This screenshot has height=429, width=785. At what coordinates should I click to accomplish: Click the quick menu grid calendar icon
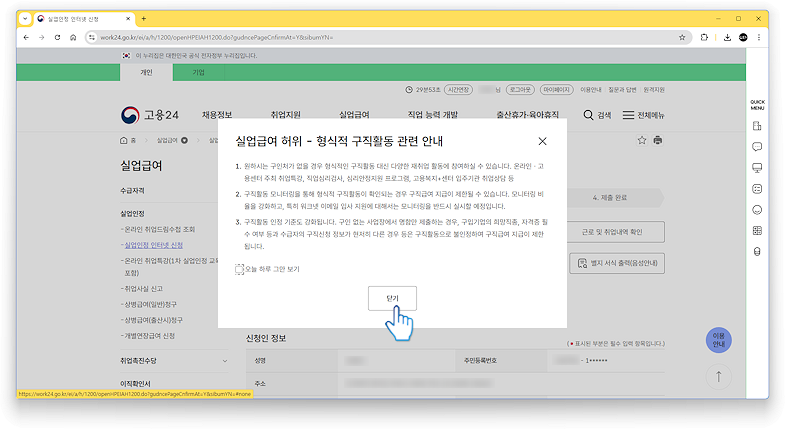(x=757, y=231)
